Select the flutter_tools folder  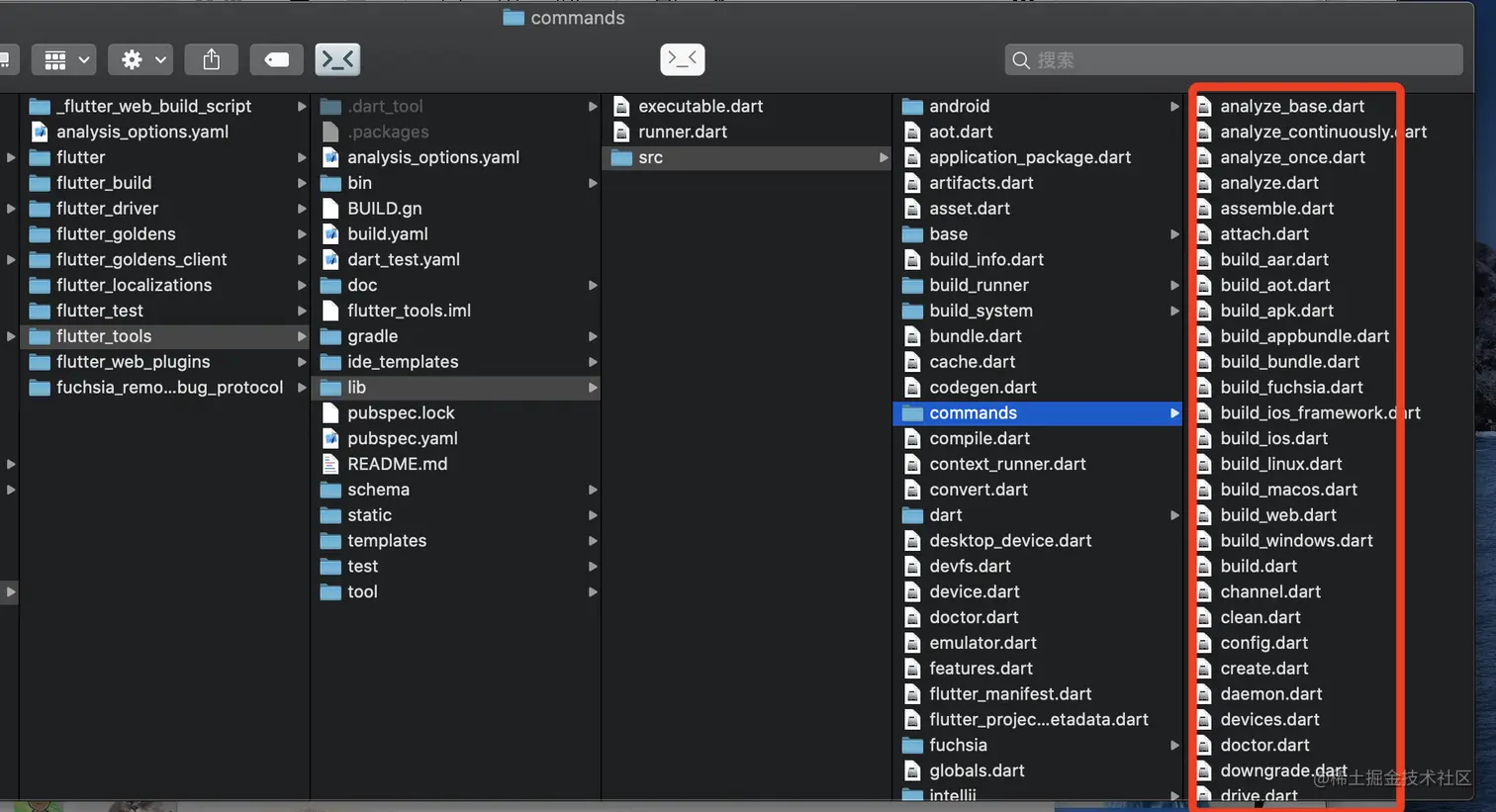(164, 336)
